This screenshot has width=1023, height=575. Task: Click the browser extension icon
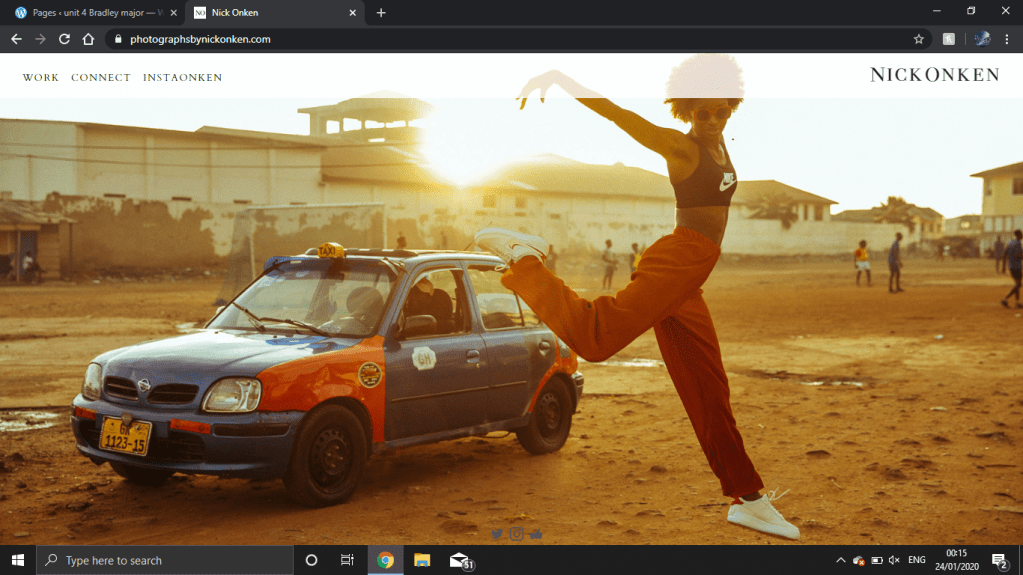point(949,39)
